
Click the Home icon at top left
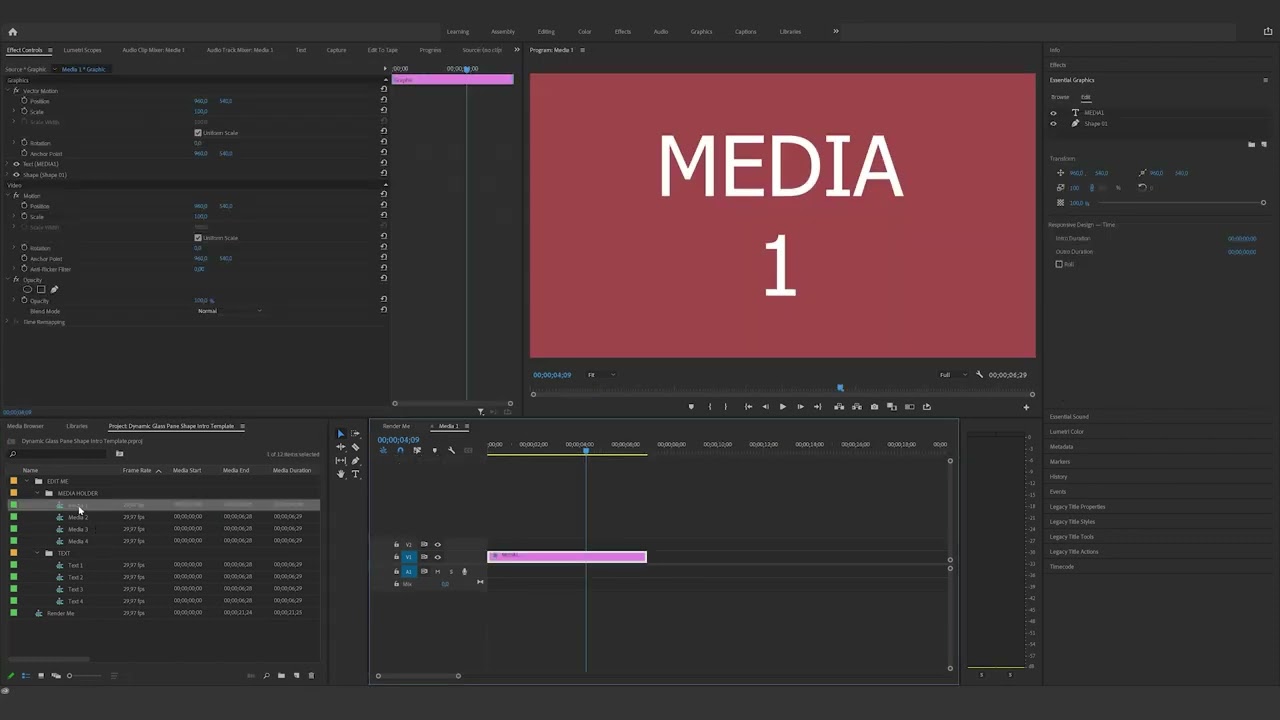click(x=13, y=32)
